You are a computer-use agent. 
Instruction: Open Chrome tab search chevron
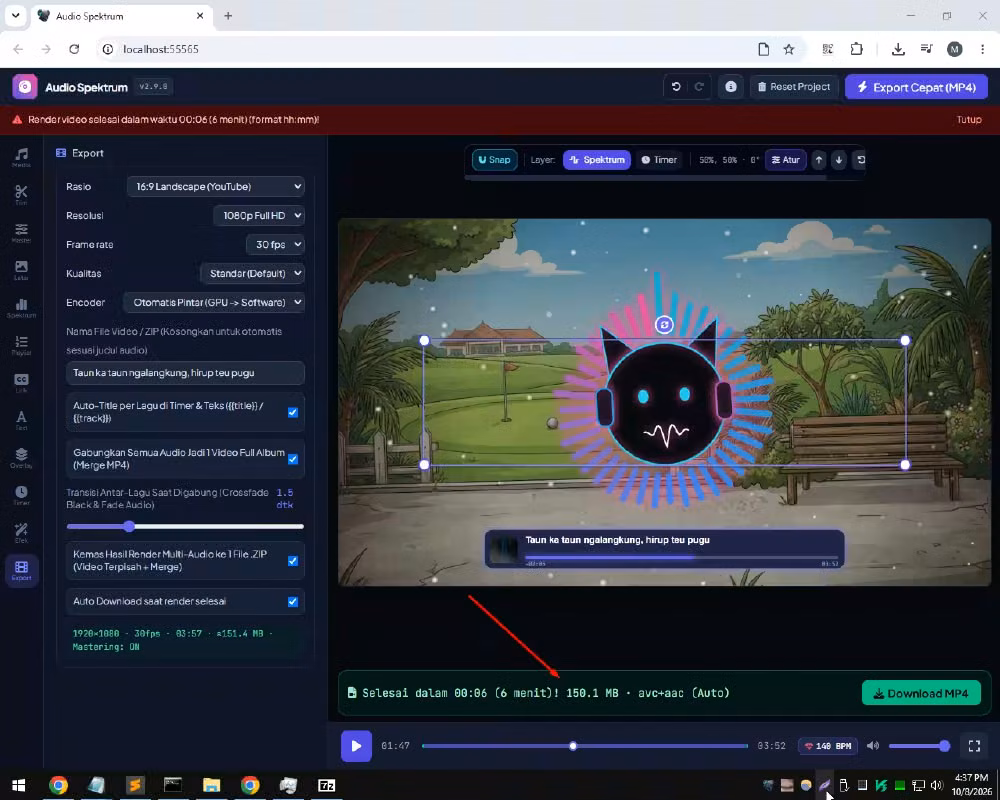click(x=15, y=16)
